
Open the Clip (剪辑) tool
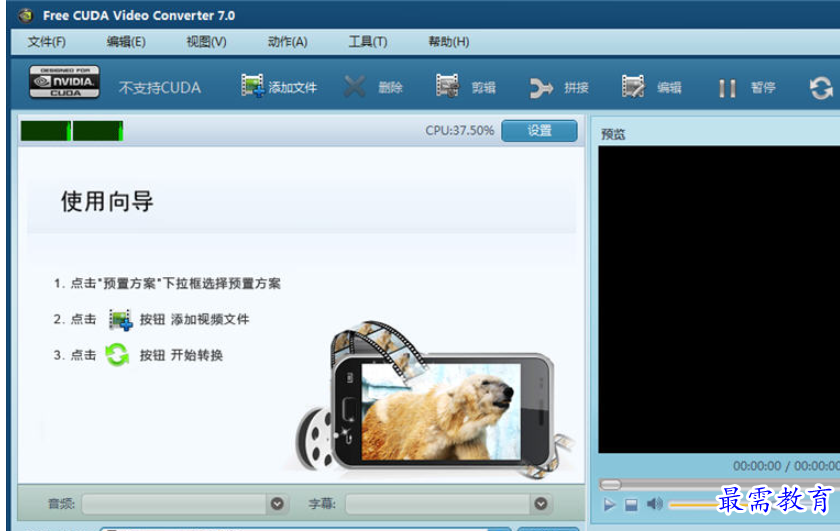click(x=465, y=86)
